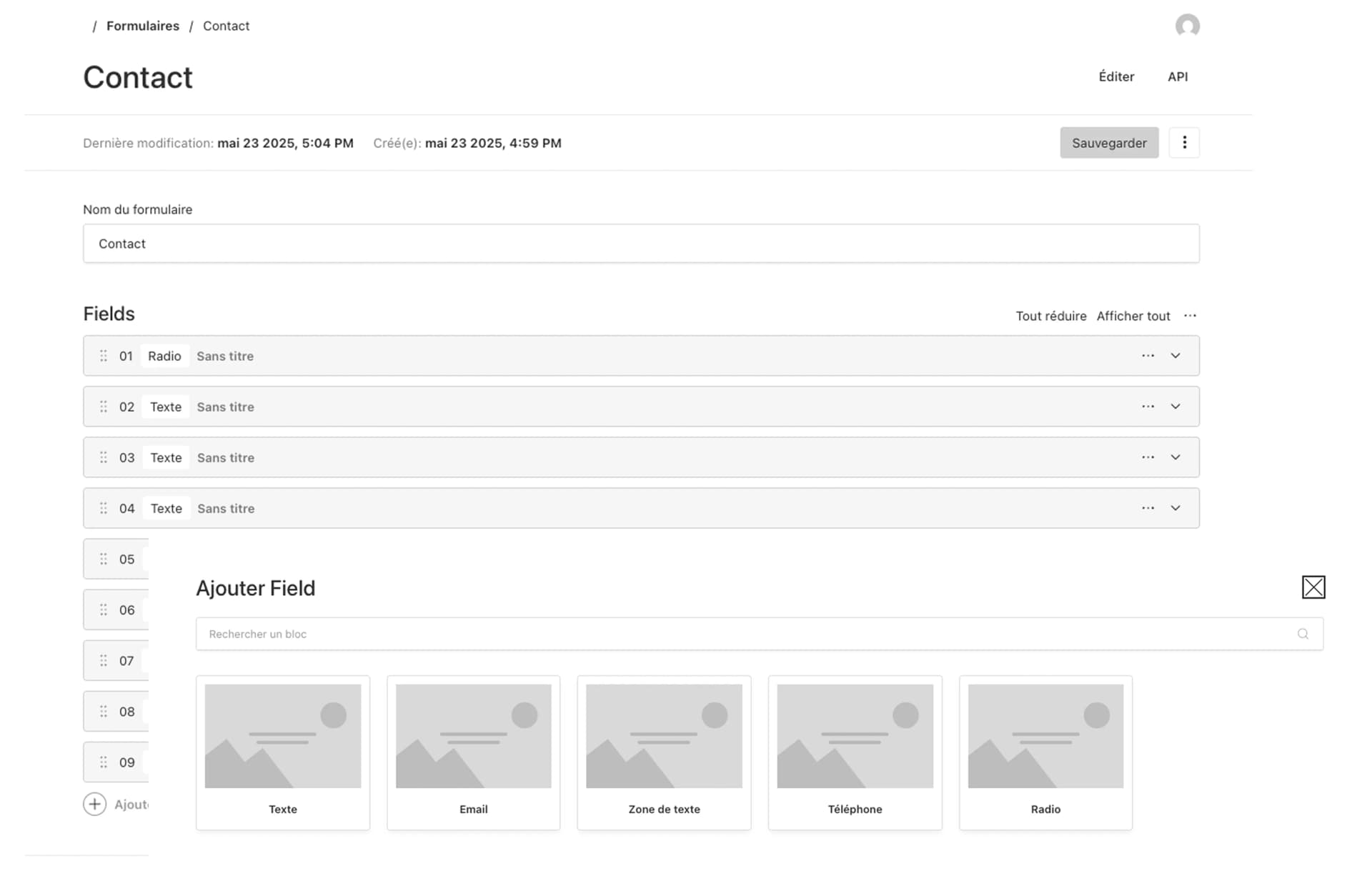Open the three-dot options for field 02 Texte

[x=1148, y=407]
